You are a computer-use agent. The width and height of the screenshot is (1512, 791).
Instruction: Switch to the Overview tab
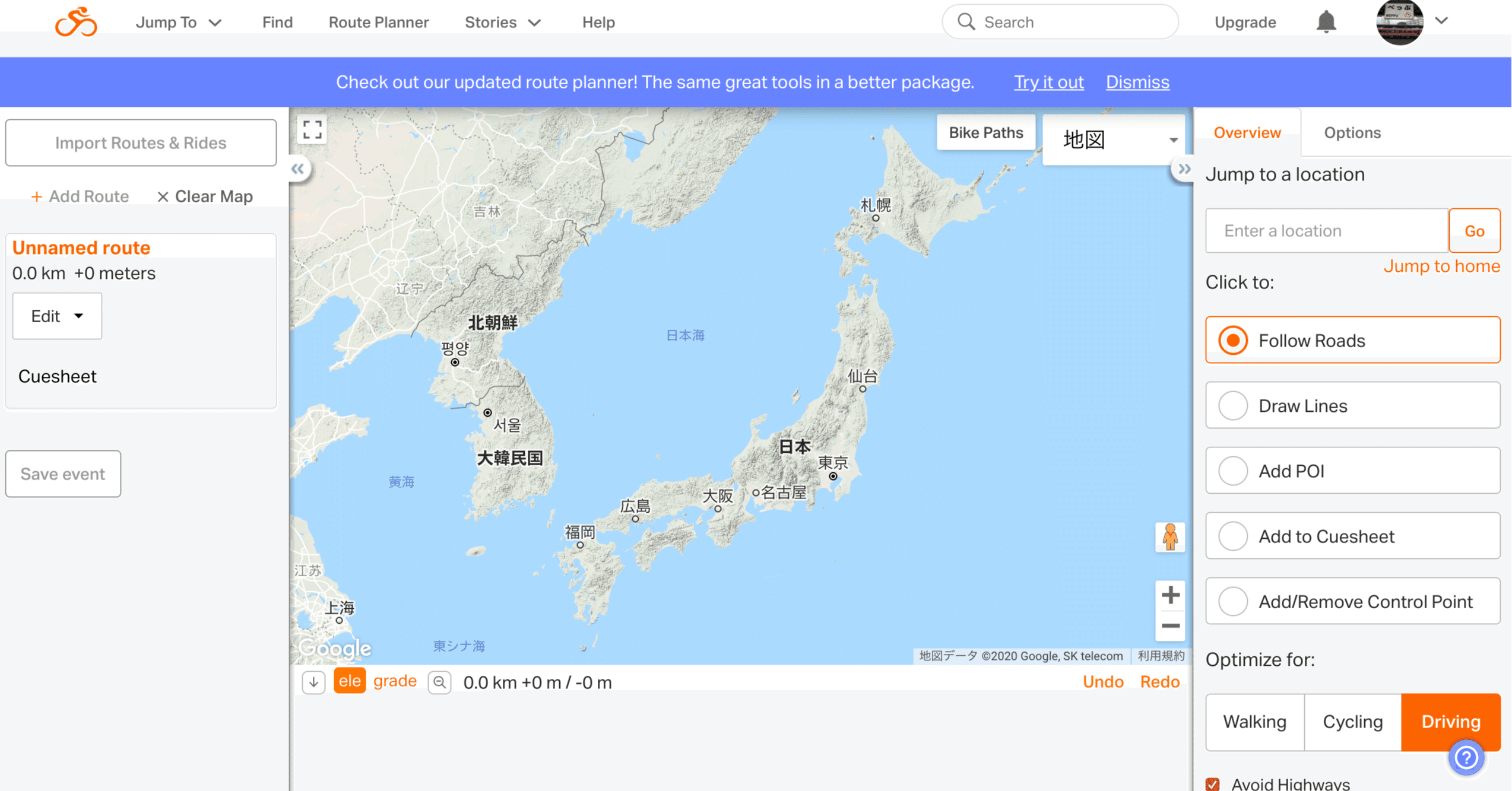pos(1247,132)
